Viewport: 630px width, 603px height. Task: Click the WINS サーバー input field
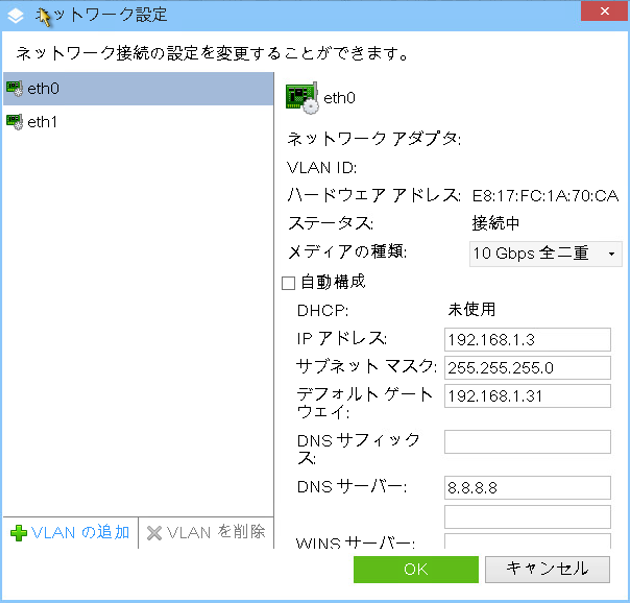(527, 541)
